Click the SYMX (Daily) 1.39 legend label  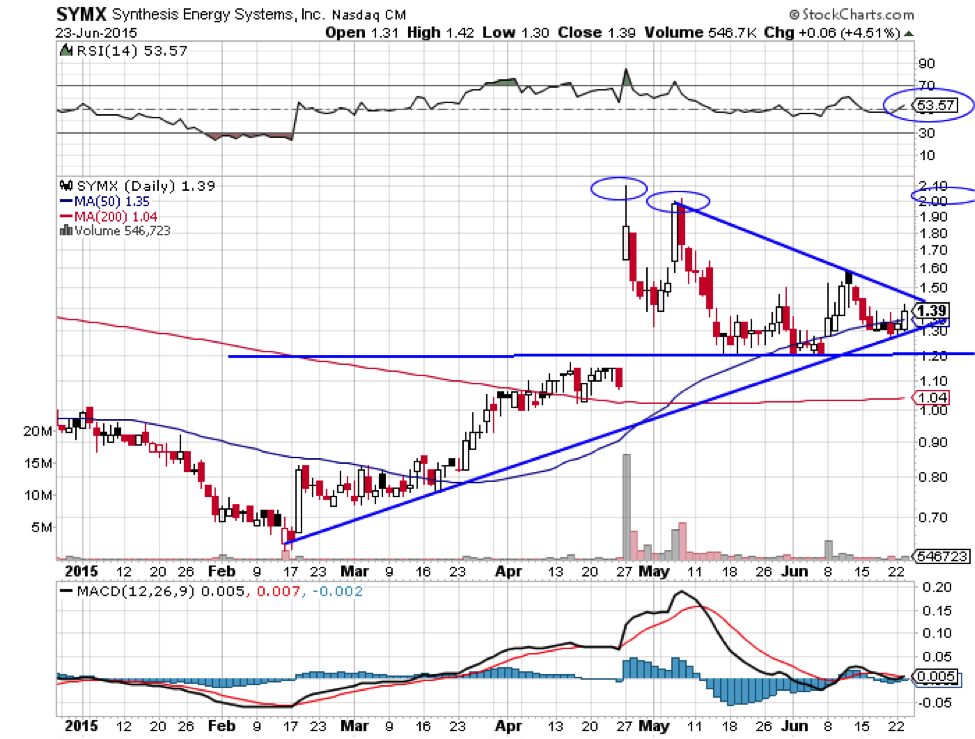tap(146, 186)
